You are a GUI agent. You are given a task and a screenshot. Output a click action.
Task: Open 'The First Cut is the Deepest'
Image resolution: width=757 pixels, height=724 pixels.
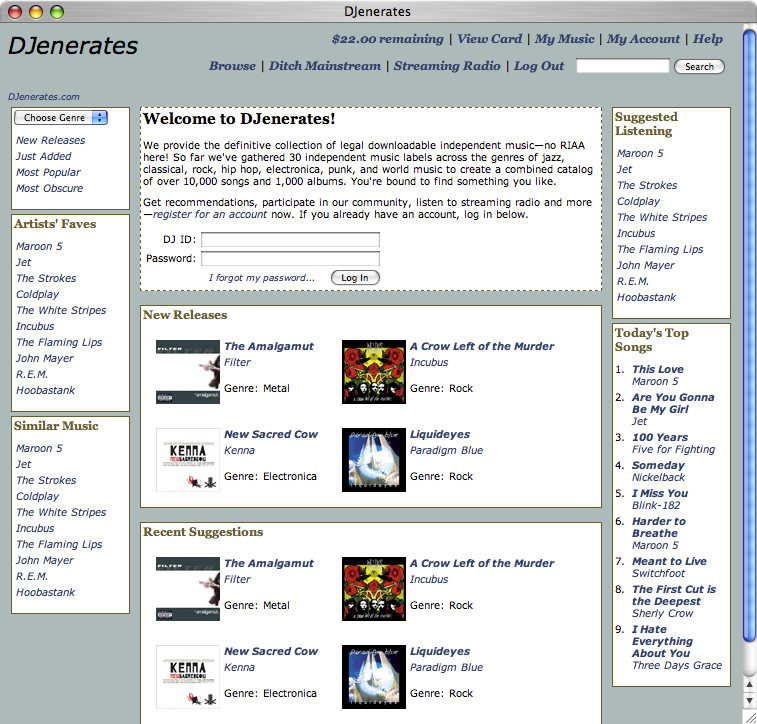click(674, 595)
